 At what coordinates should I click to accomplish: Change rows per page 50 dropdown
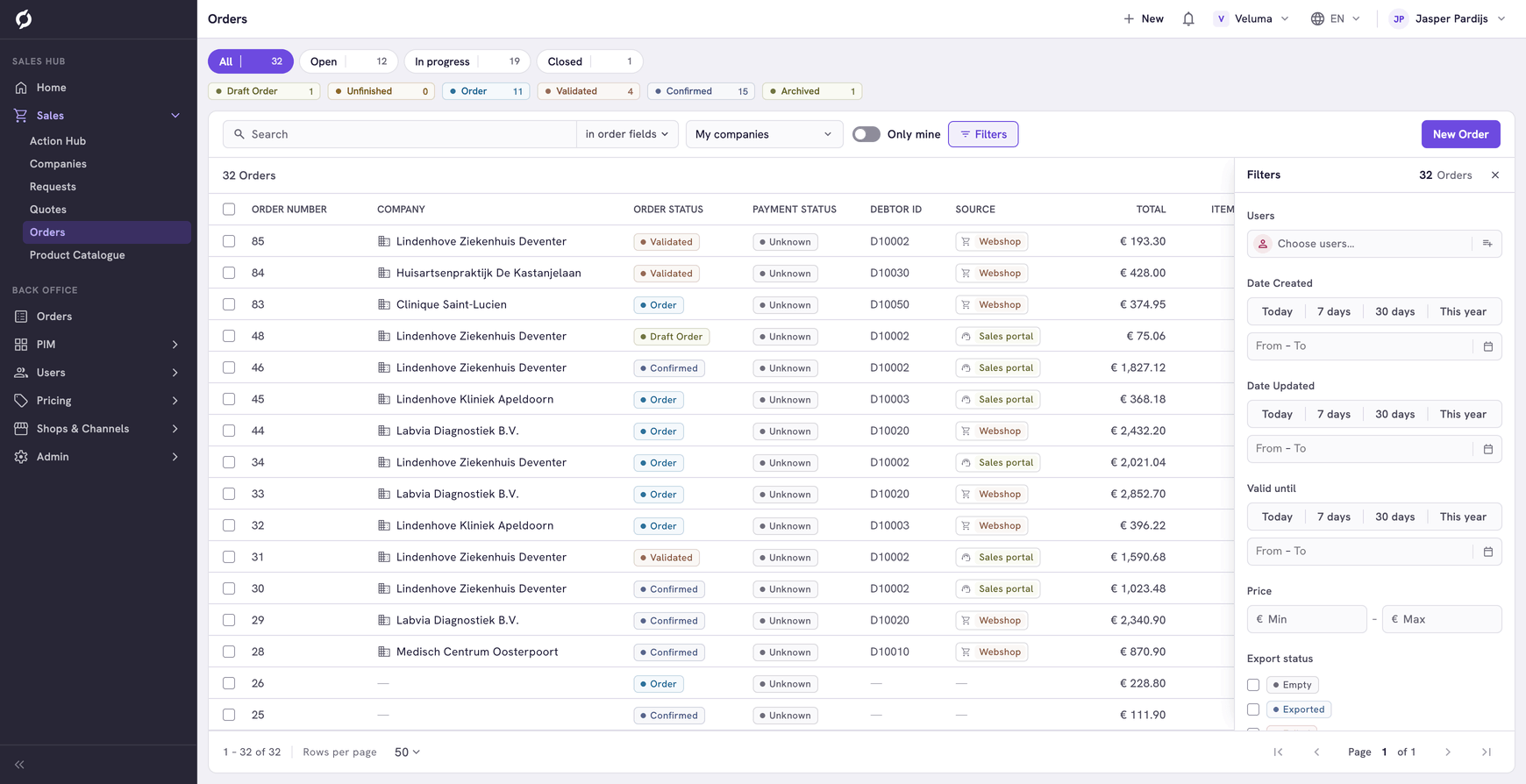pos(407,752)
